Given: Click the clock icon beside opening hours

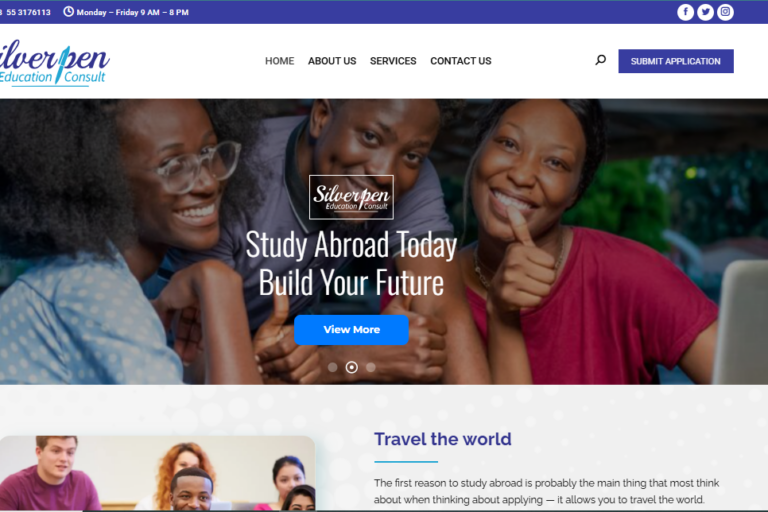Looking at the screenshot, I should (69, 12).
